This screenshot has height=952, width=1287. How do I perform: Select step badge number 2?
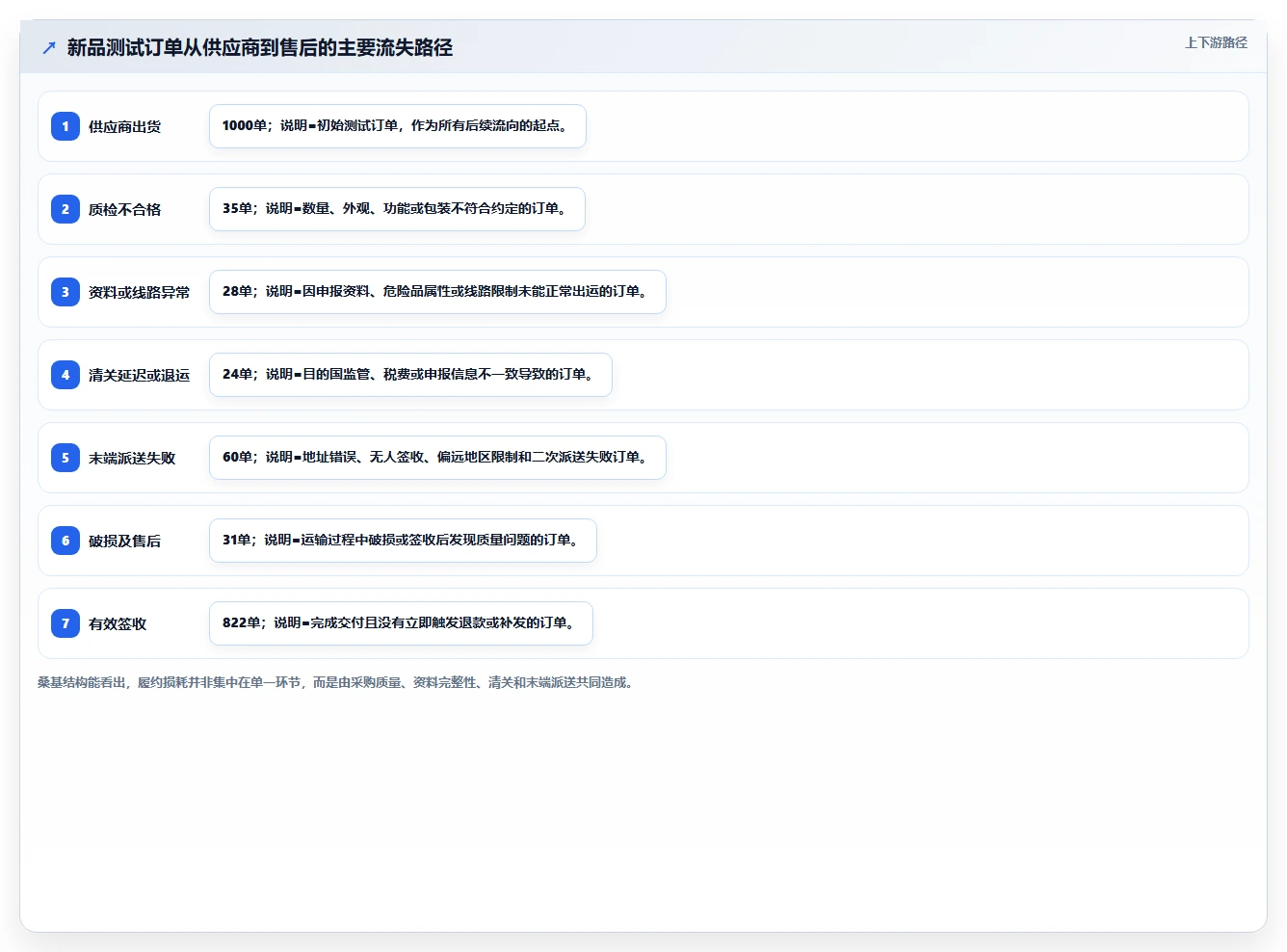[66, 209]
